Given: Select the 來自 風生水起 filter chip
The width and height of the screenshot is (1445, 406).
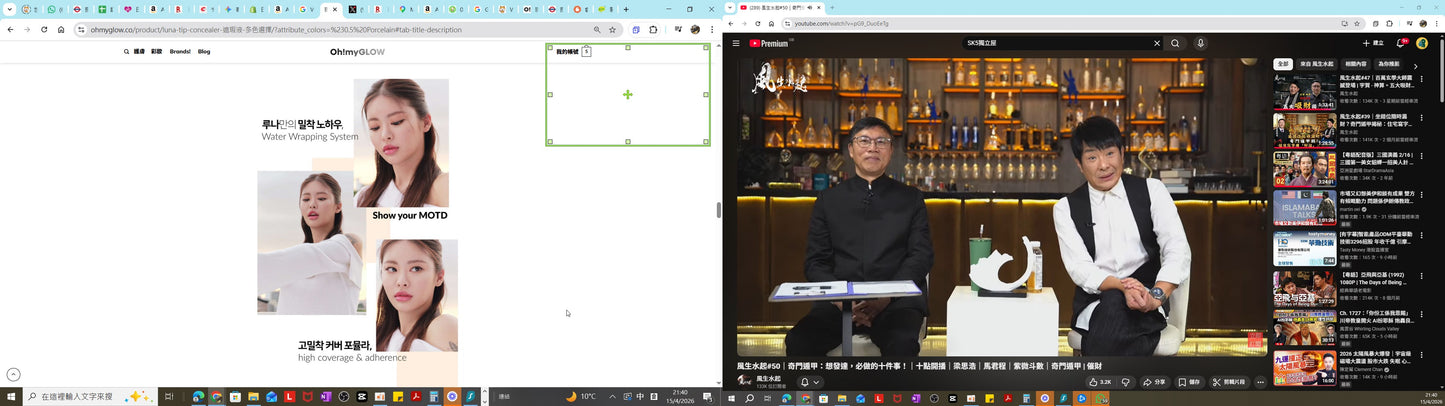Looking at the screenshot, I should 1317,64.
